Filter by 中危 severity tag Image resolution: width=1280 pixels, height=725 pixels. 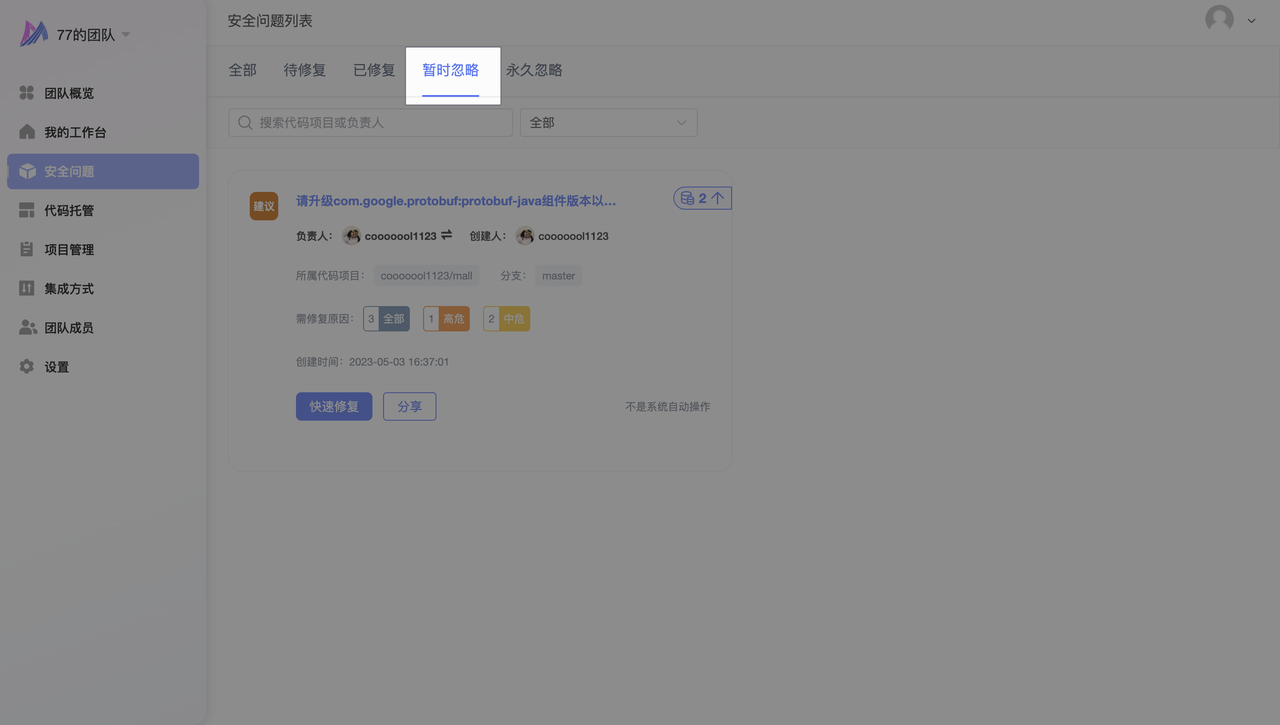click(506, 319)
